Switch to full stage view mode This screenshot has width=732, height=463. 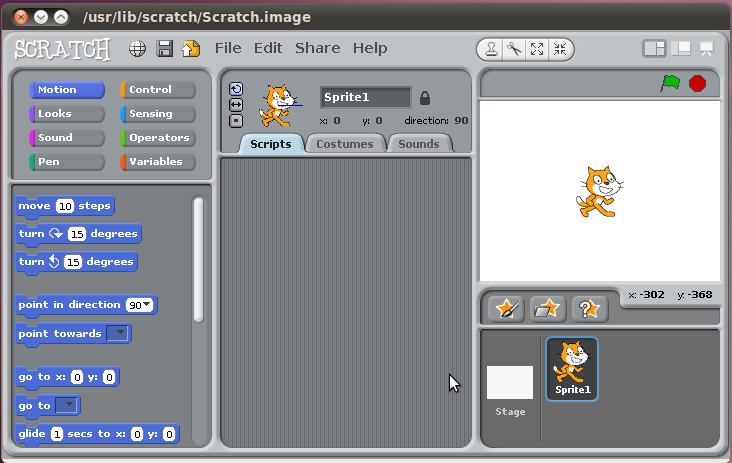coord(681,49)
